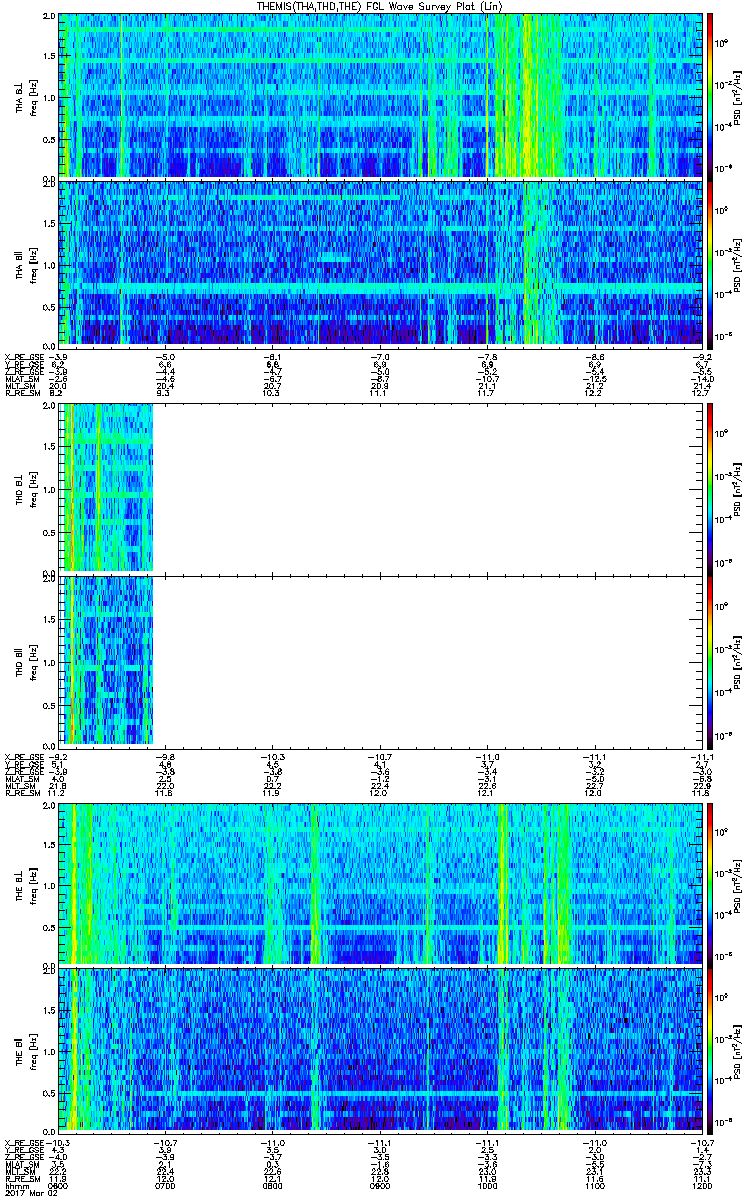Click the X_RE_GSE row label under THD panels
The image size is (750, 1200).
click(x=26, y=755)
